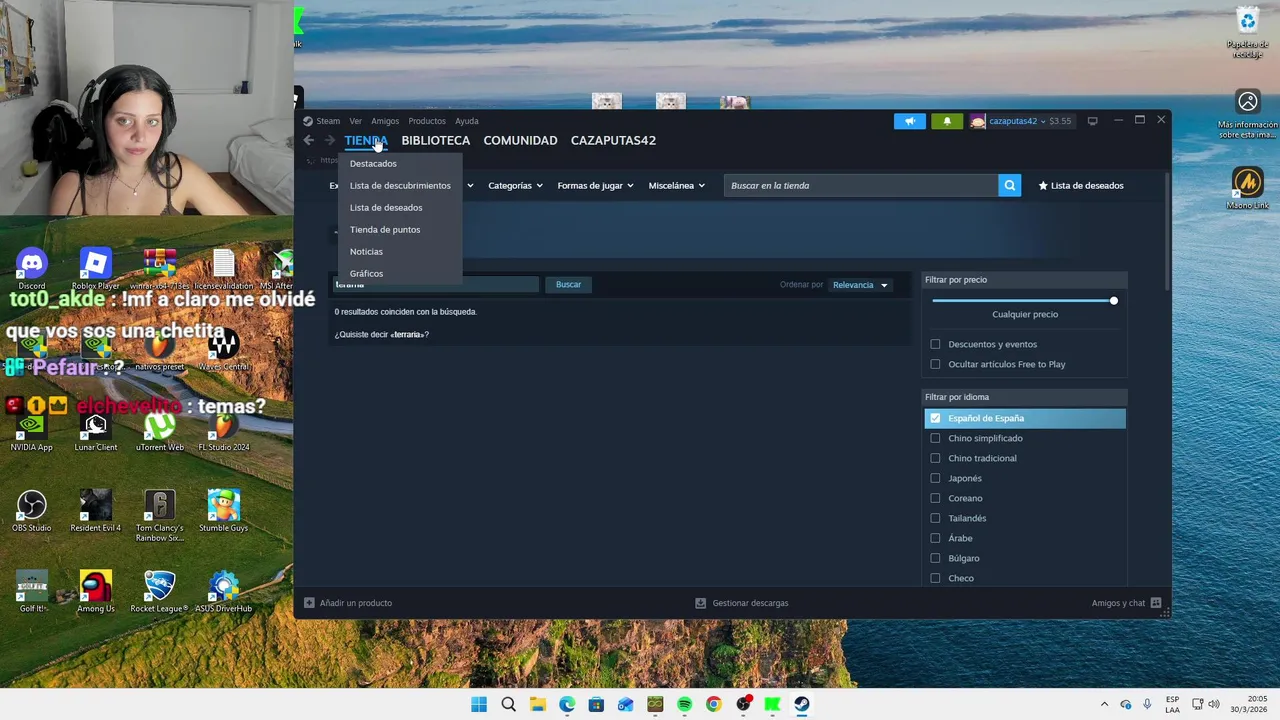Check Tailandés language filter

935,518
